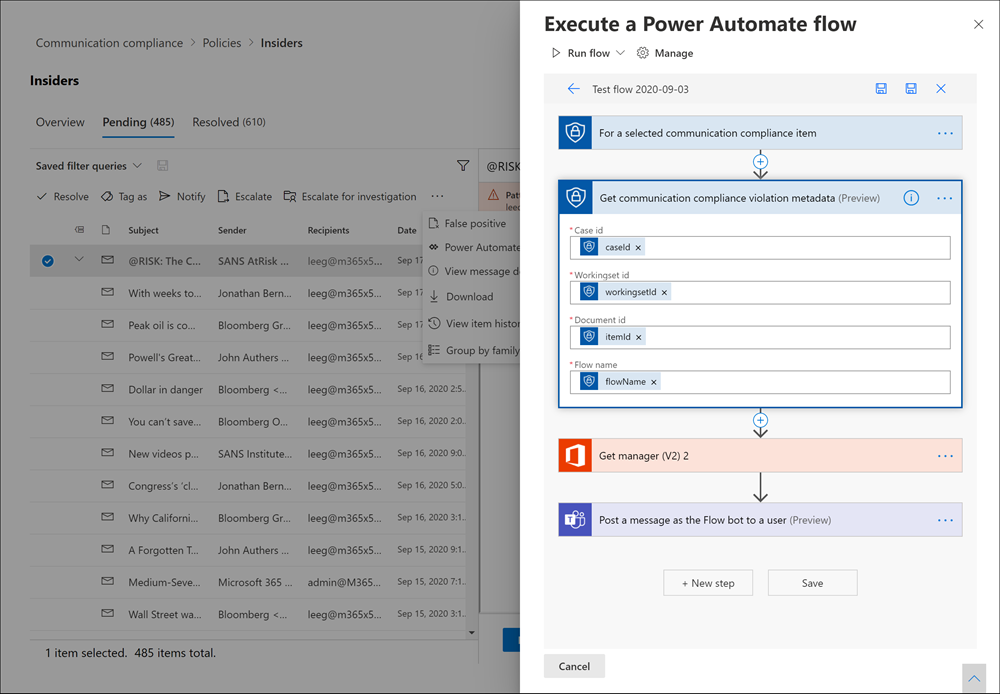
Task: Choose False positive from the context menu
Action: click(475, 223)
